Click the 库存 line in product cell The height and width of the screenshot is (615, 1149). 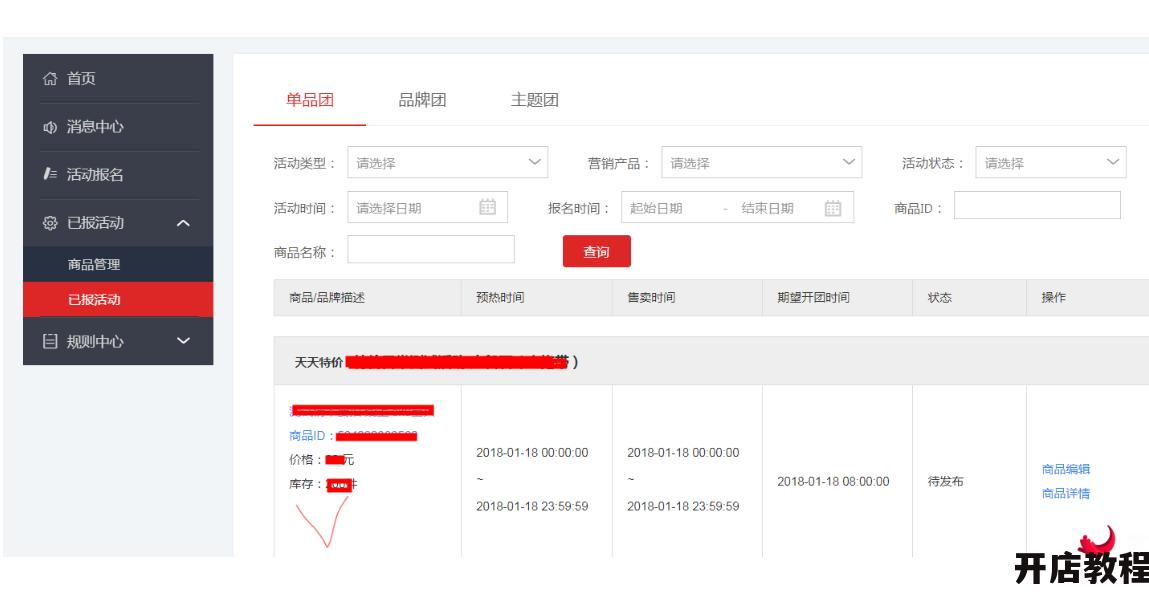point(323,485)
